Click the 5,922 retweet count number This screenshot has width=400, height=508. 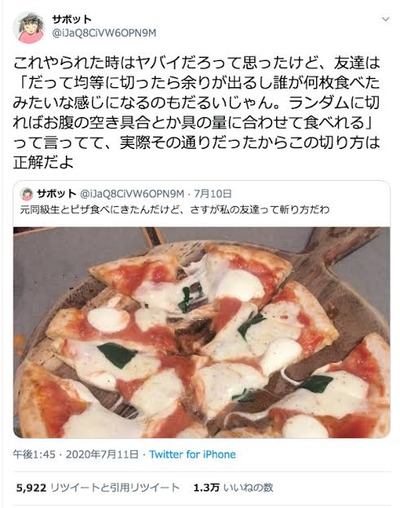point(31,488)
